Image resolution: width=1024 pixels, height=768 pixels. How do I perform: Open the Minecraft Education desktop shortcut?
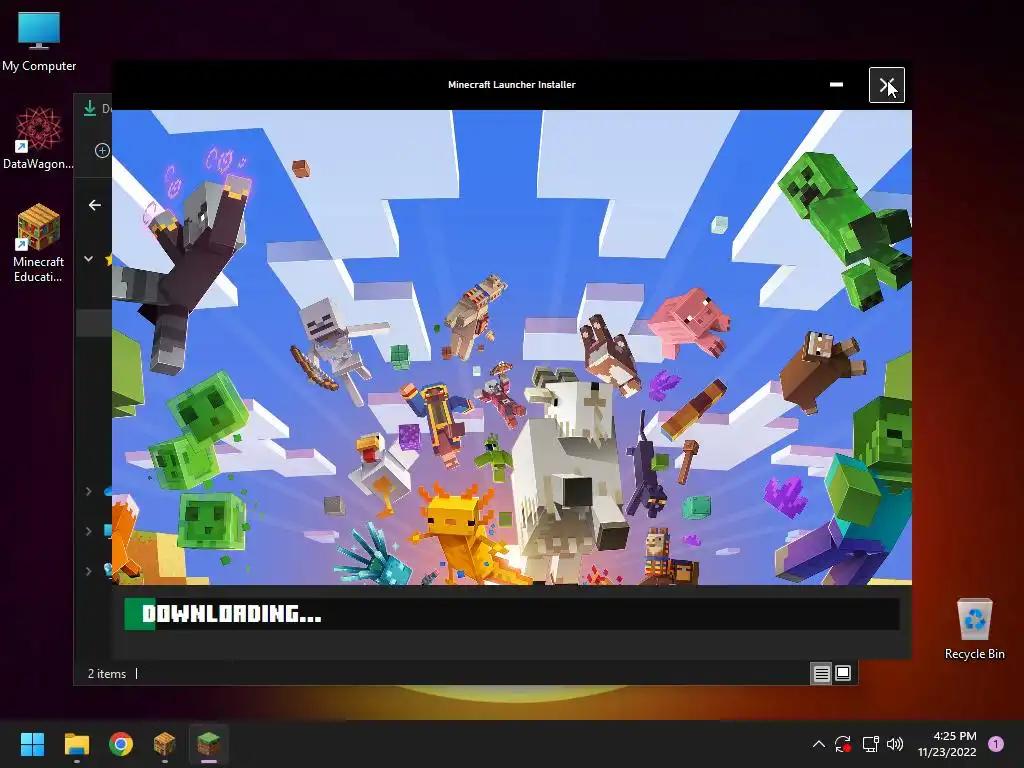coord(39,243)
